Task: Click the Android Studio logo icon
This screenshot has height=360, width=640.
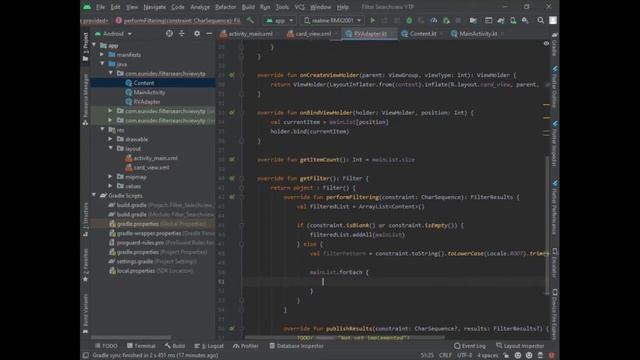Action: click(87, 7)
